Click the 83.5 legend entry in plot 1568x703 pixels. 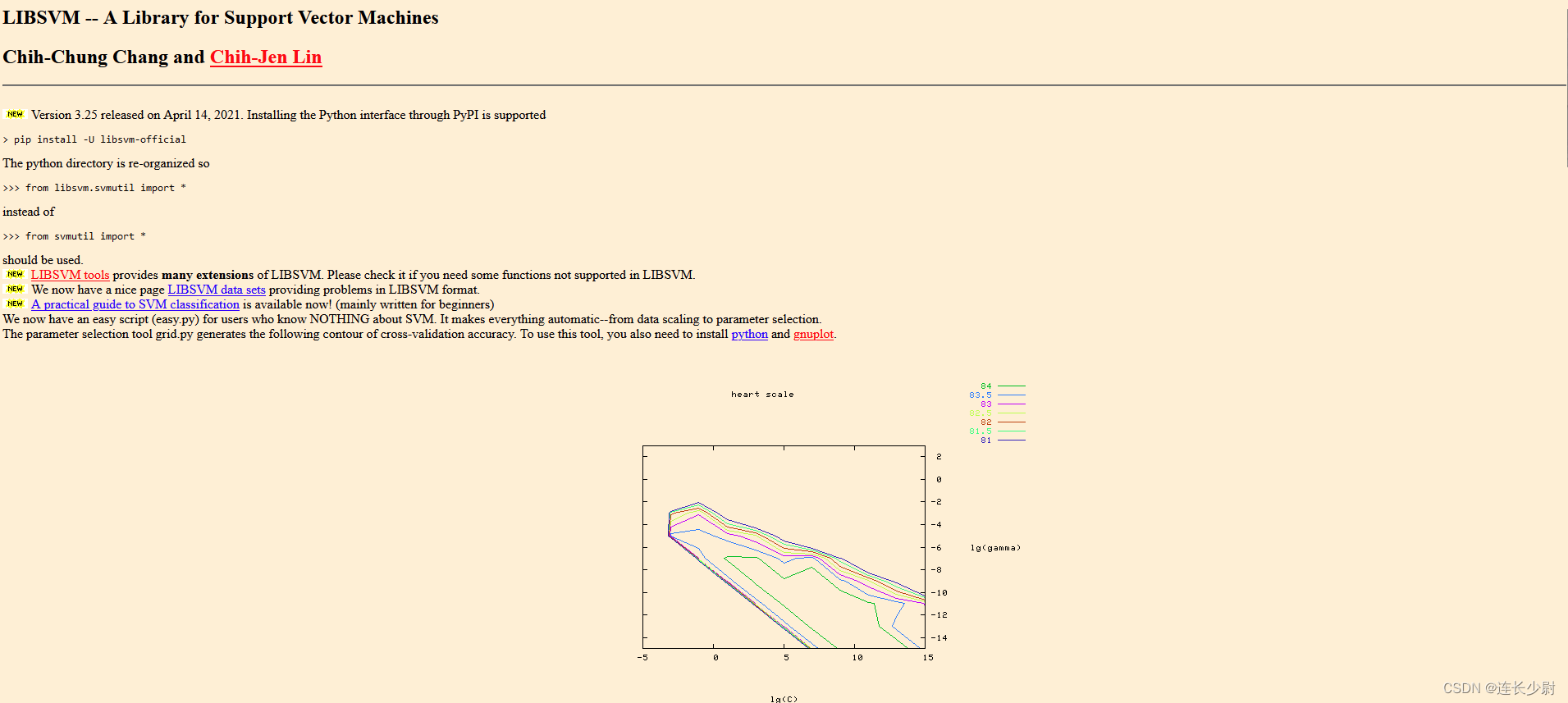pyautogui.click(x=997, y=395)
